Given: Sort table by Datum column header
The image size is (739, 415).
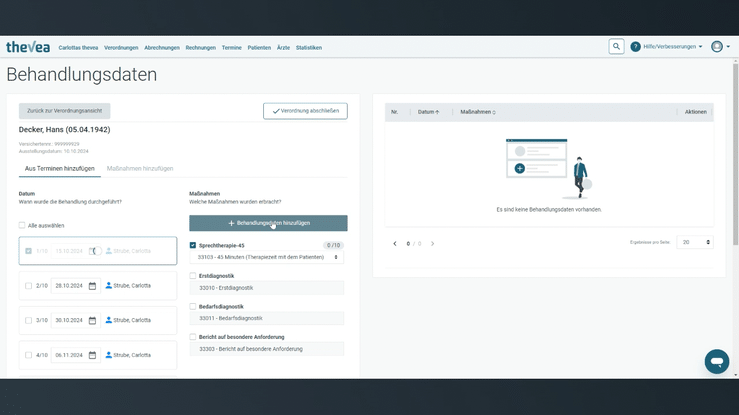Looking at the screenshot, I should (428, 112).
